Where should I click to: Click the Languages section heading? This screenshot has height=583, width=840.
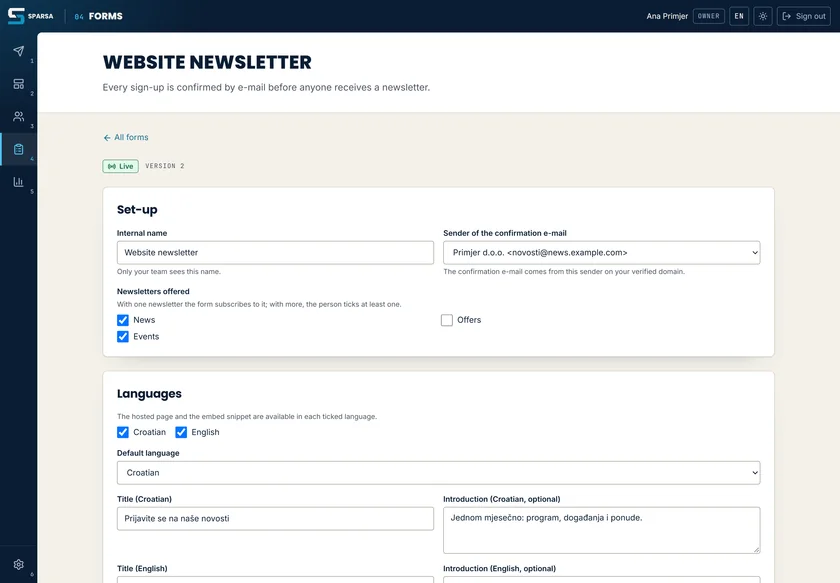[149, 394]
